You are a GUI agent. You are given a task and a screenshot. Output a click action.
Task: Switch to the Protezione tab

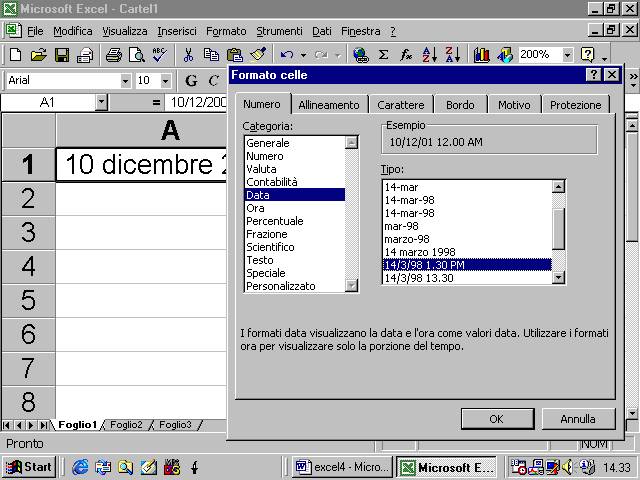(576, 105)
